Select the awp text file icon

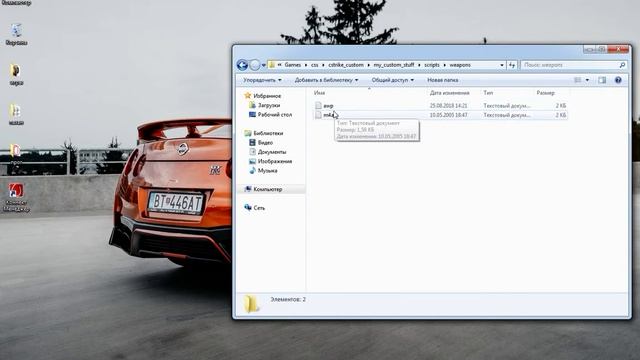coord(318,106)
